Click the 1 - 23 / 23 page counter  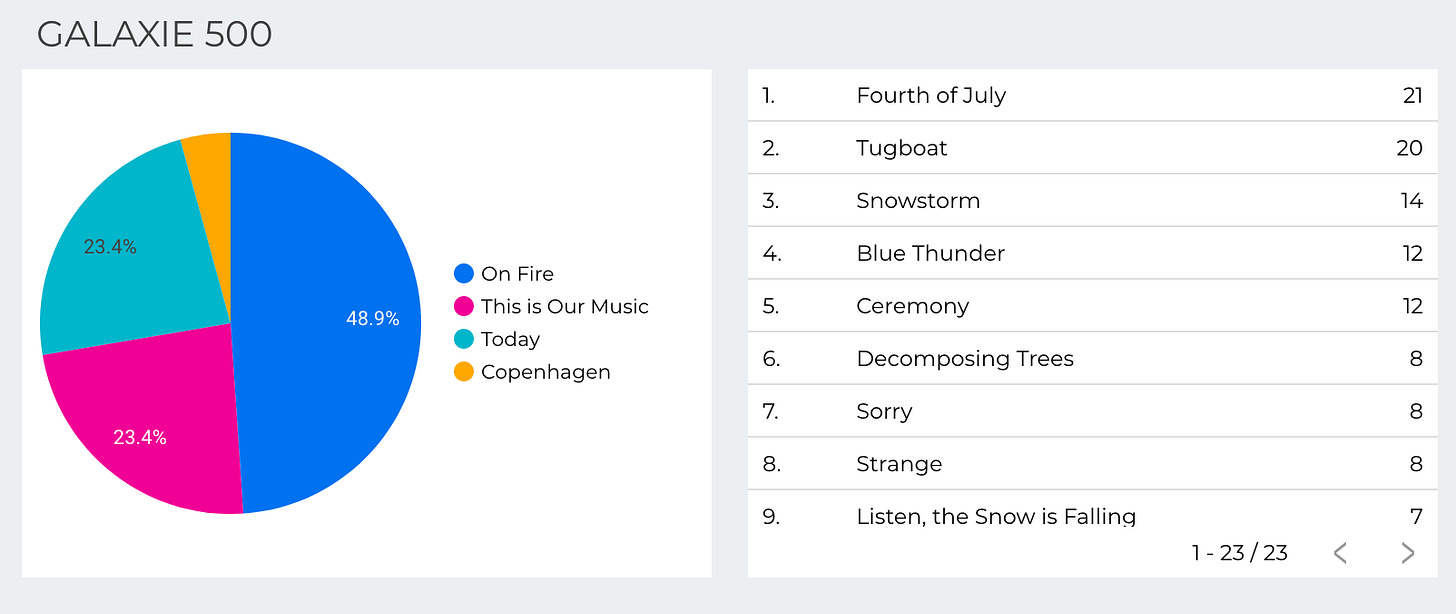click(x=1240, y=552)
